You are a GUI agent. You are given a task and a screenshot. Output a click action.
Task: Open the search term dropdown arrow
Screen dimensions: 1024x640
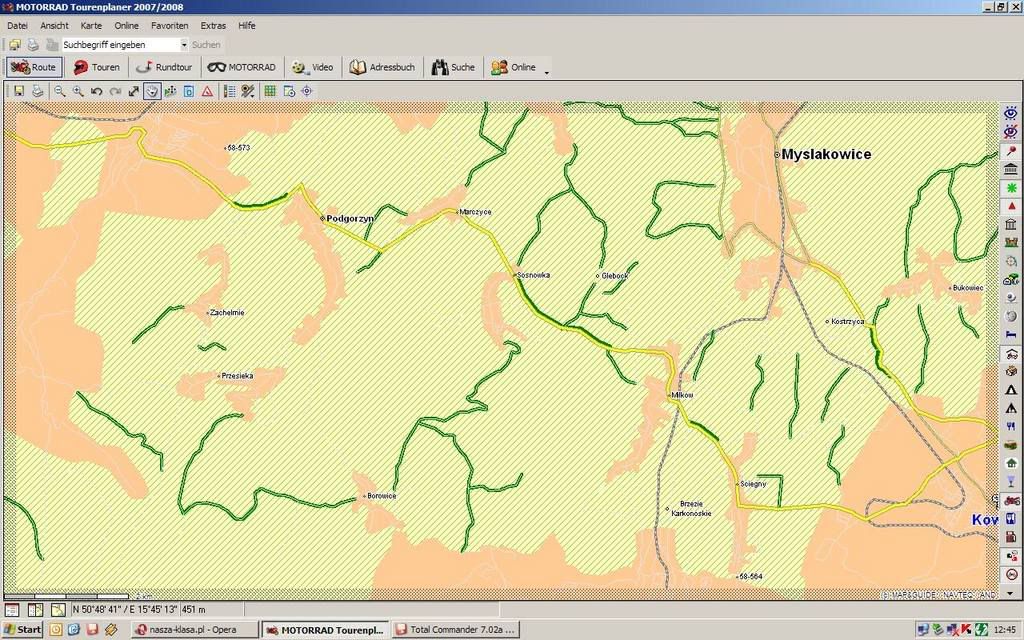point(184,45)
